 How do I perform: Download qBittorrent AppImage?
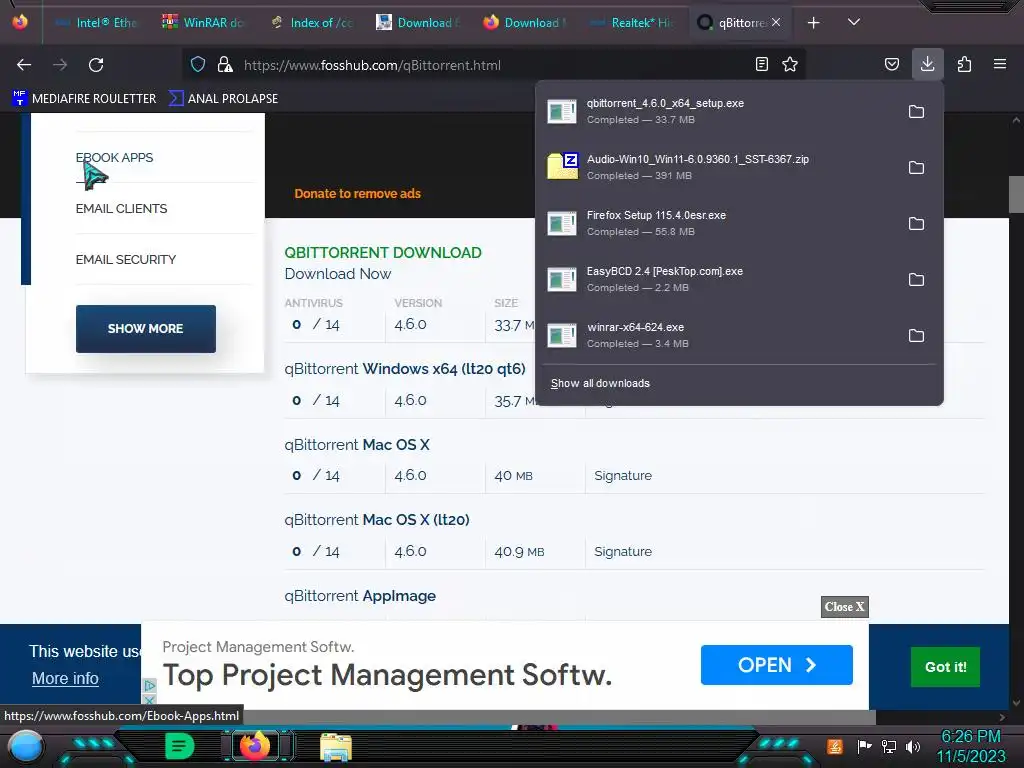click(360, 596)
